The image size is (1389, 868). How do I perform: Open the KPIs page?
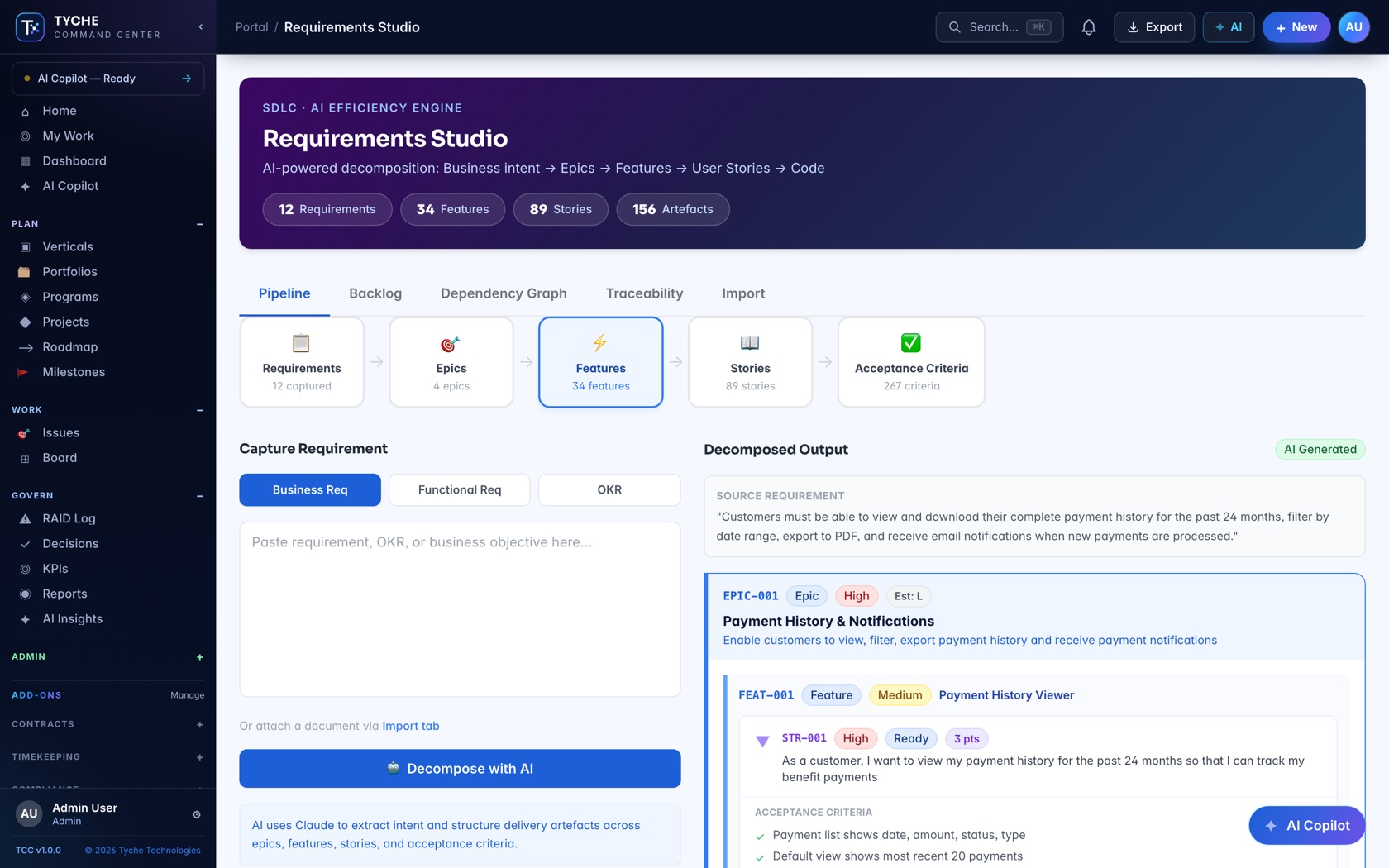[107, 569]
